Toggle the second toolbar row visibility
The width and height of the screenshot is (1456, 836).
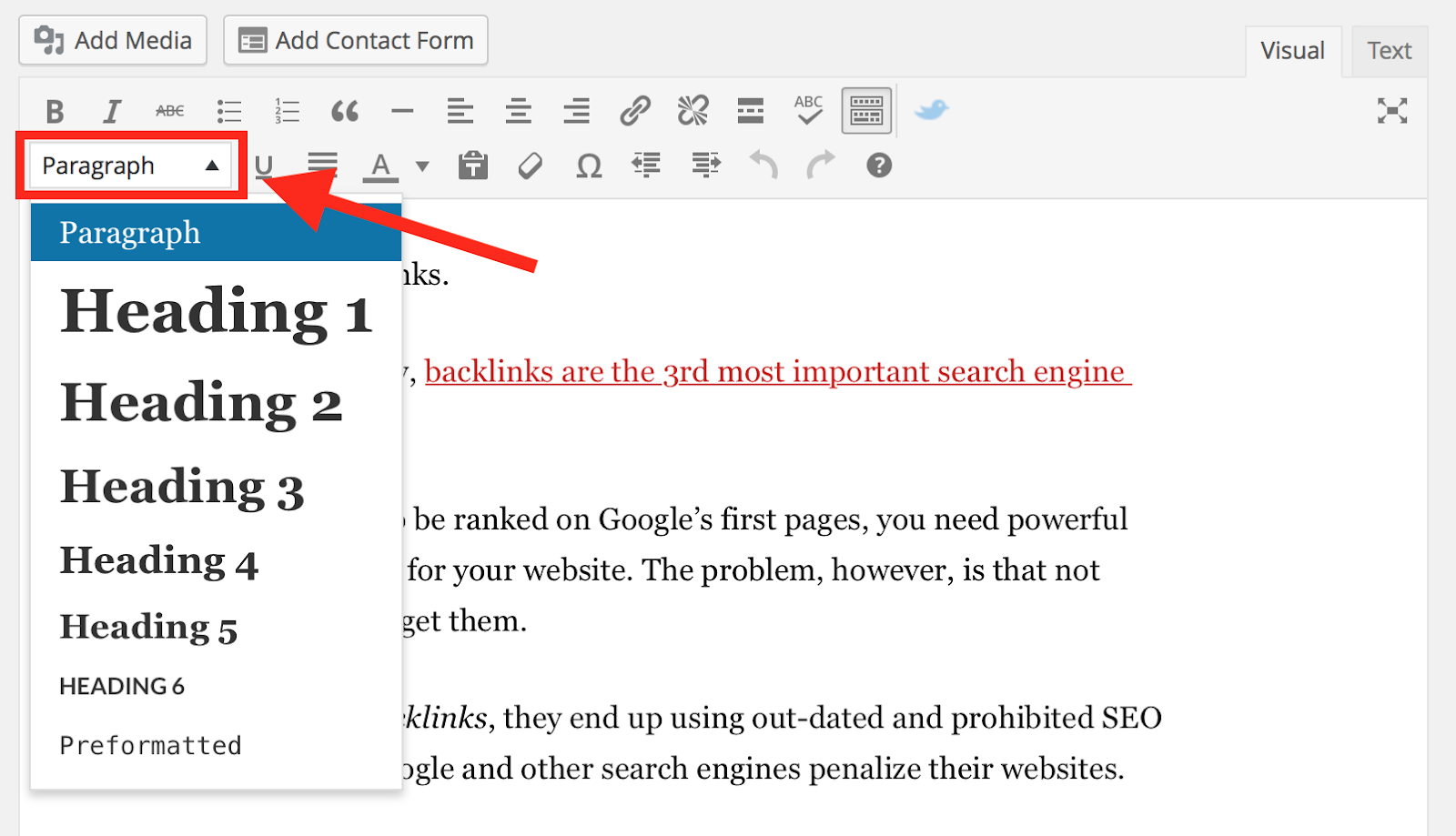(x=865, y=110)
